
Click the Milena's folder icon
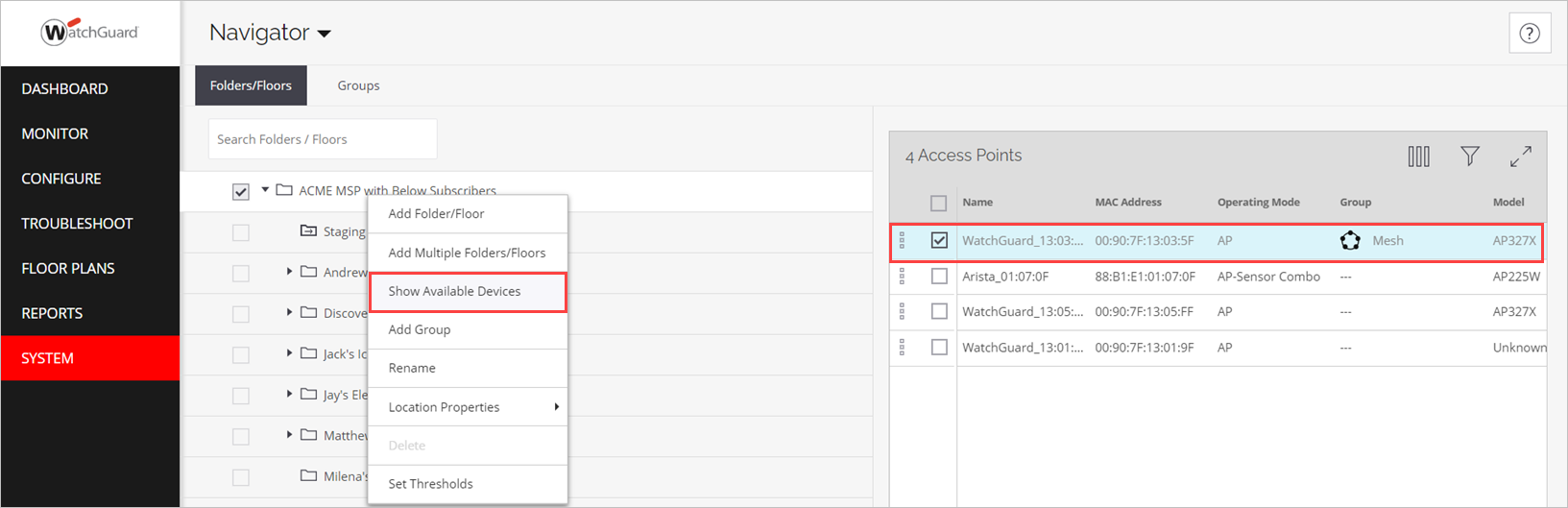(x=308, y=475)
